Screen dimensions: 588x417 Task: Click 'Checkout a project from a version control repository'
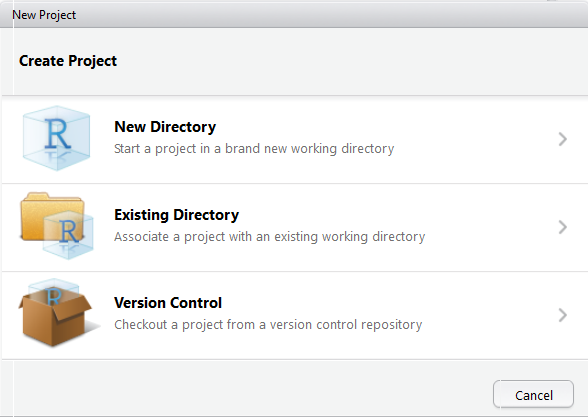click(268, 325)
